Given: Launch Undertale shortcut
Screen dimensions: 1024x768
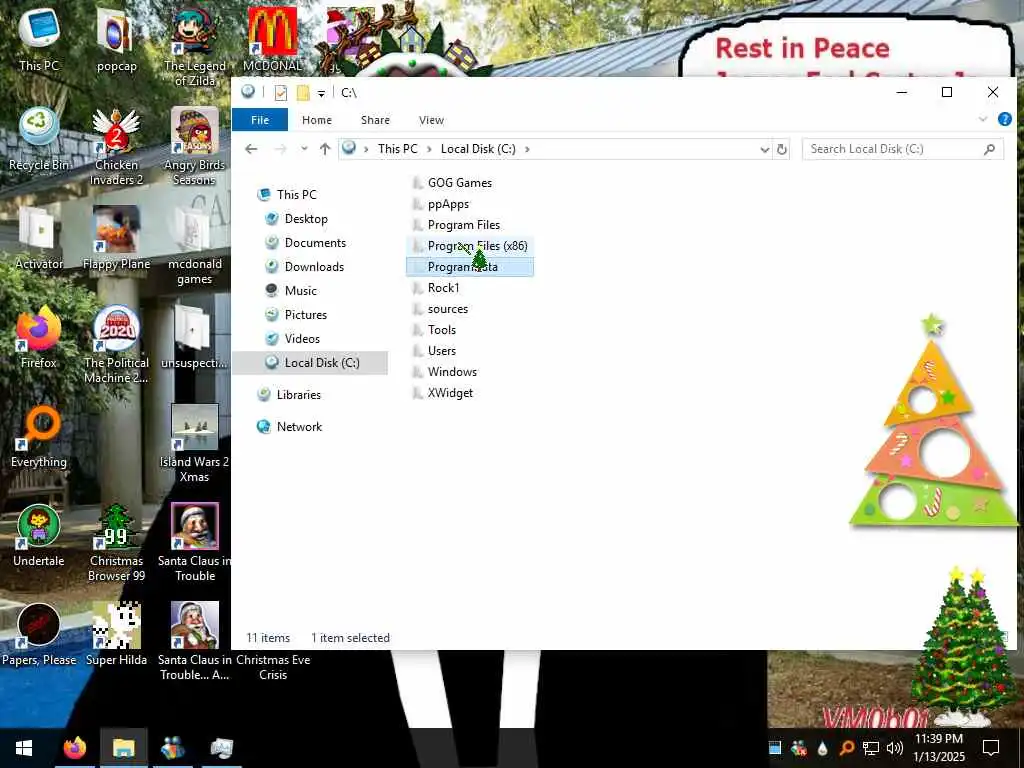Looking at the screenshot, I should coord(39,534).
